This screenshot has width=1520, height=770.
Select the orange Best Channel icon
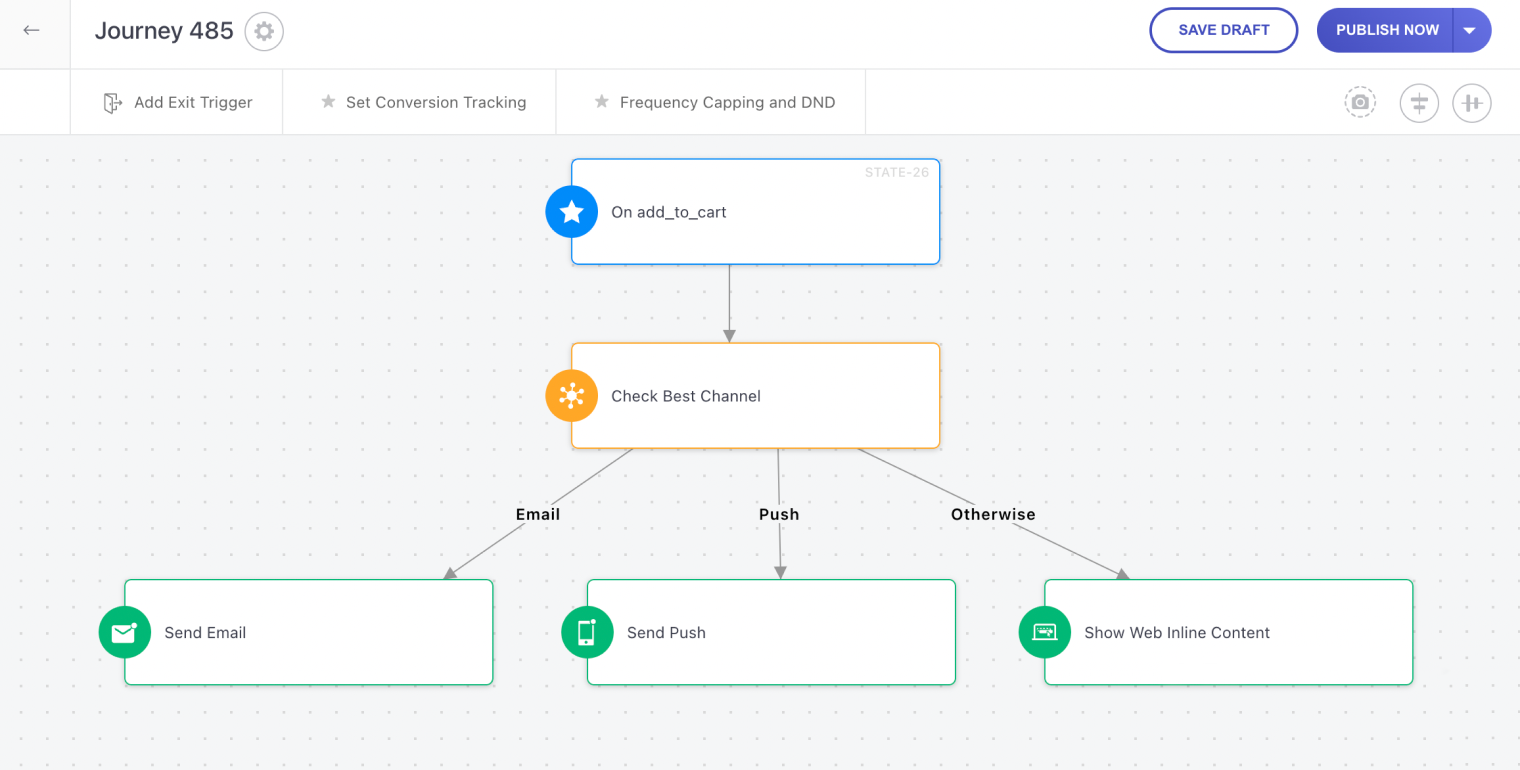(x=571, y=396)
